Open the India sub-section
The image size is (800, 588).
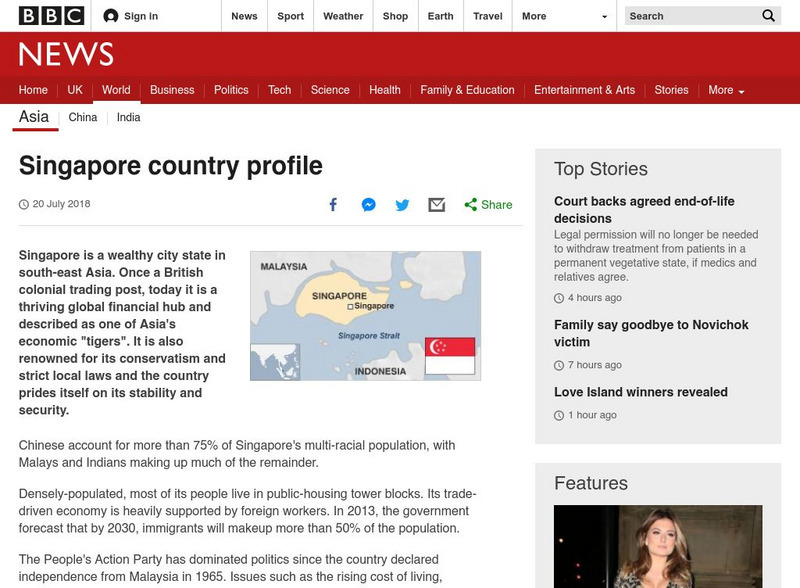tap(129, 117)
